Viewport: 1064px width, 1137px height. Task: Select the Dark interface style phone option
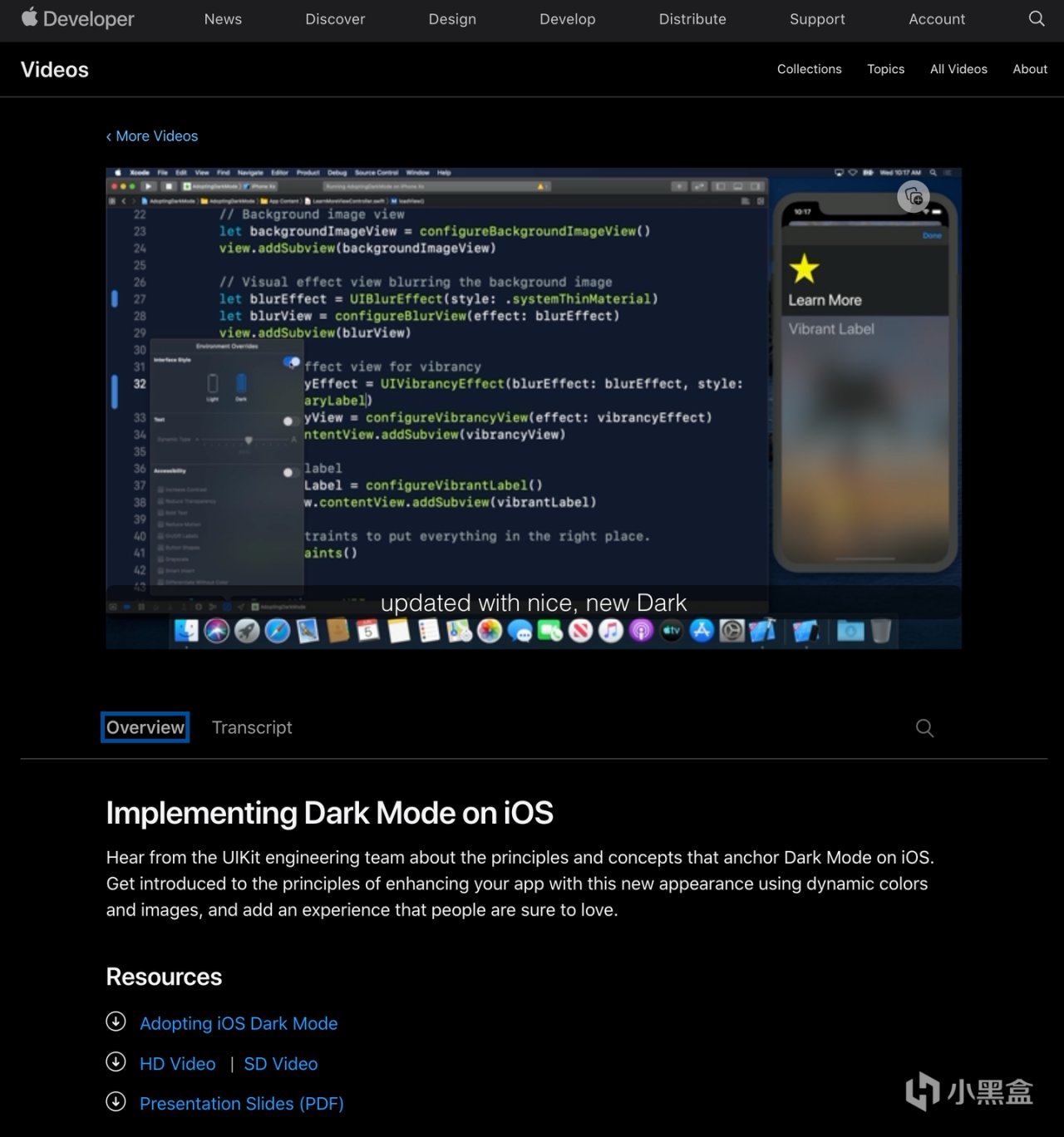tap(241, 383)
